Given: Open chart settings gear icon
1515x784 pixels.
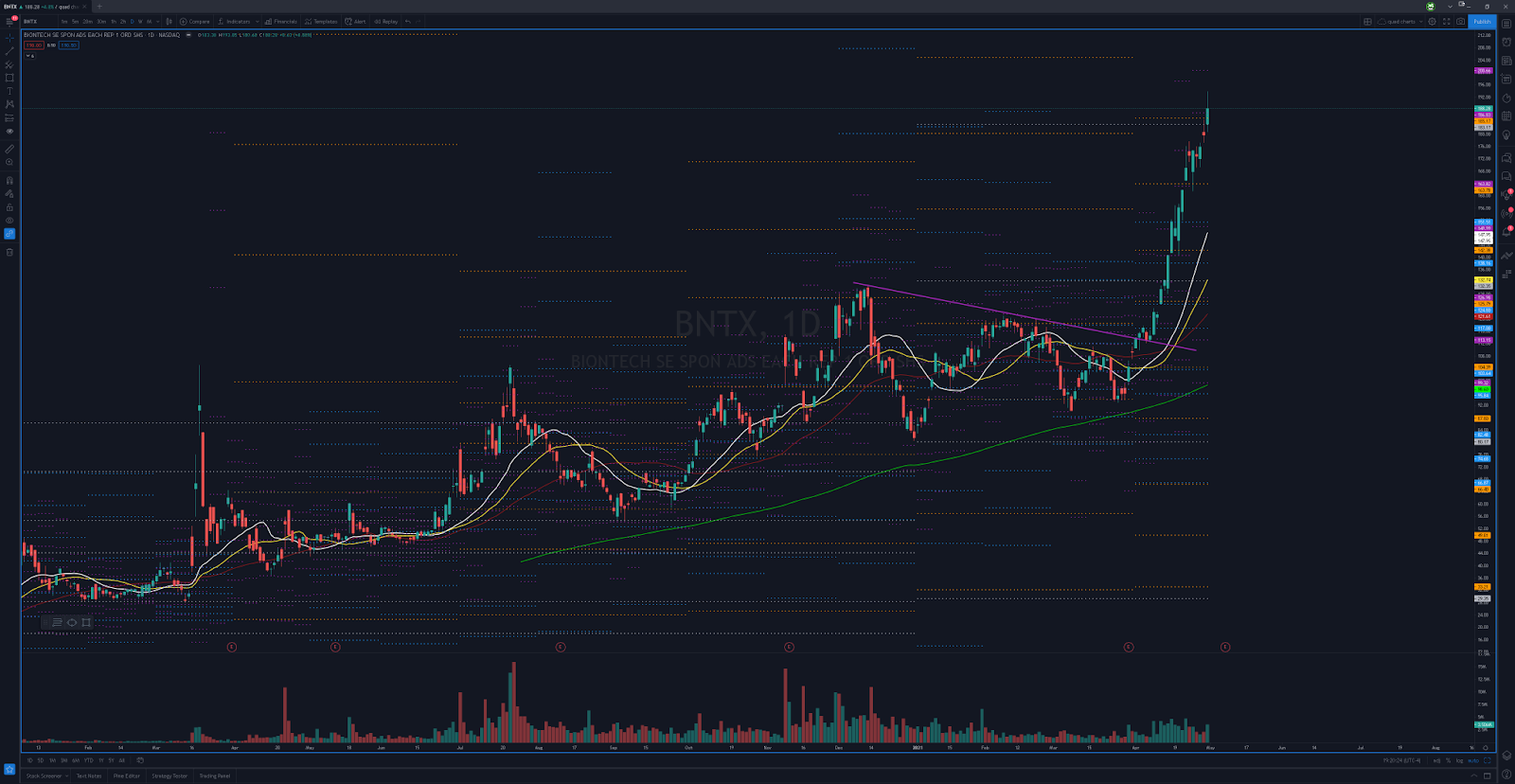Looking at the screenshot, I should (1432, 21).
